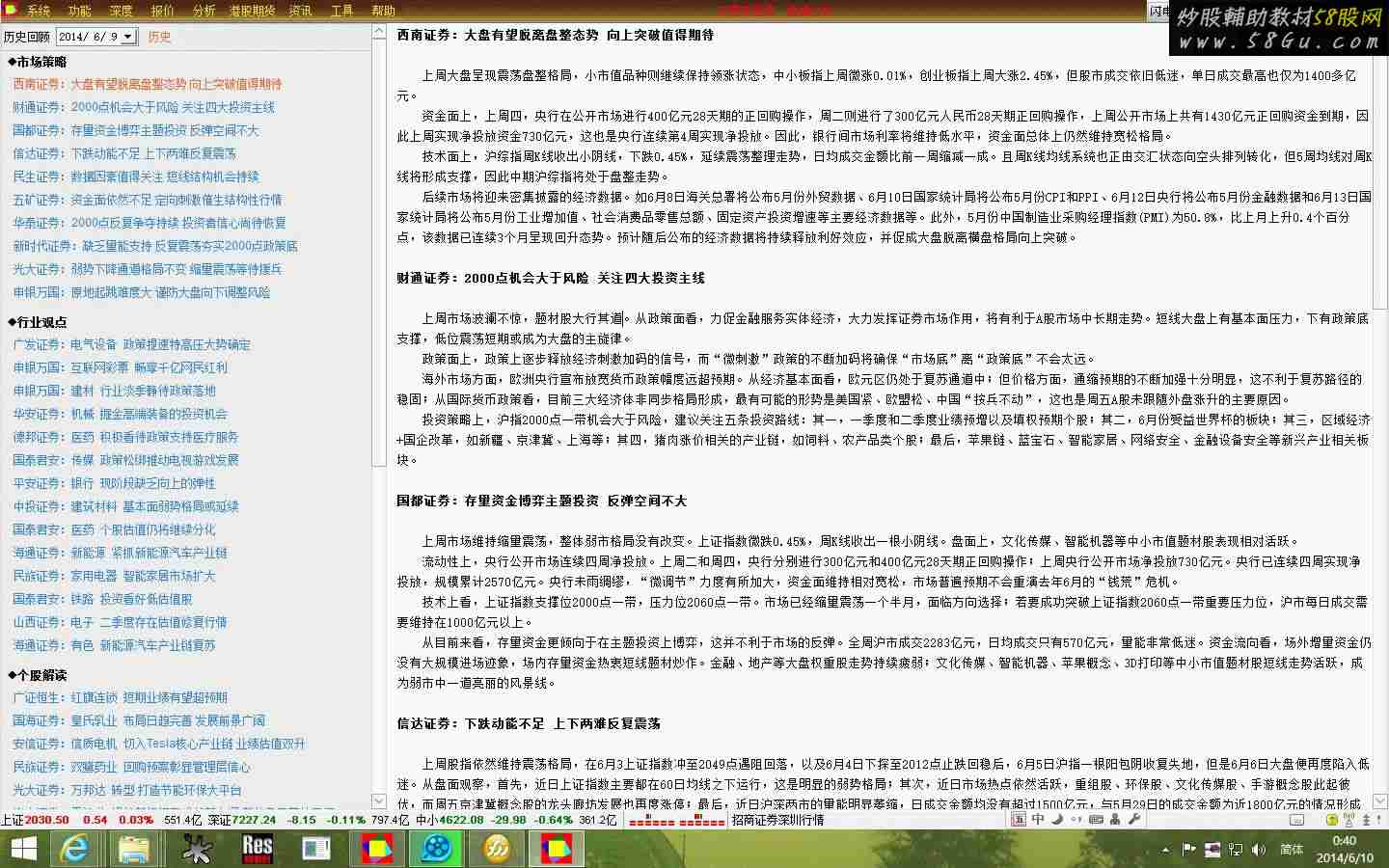Click the moon icon in status bar
This screenshot has width=1389, height=868.
(1057, 820)
